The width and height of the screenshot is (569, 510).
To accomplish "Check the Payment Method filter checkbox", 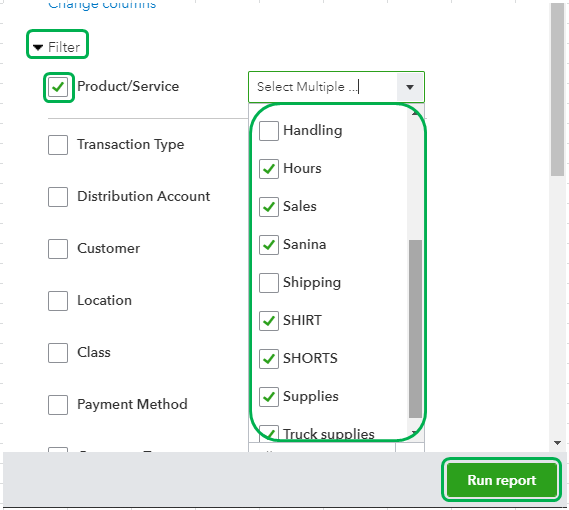I will tap(58, 404).
